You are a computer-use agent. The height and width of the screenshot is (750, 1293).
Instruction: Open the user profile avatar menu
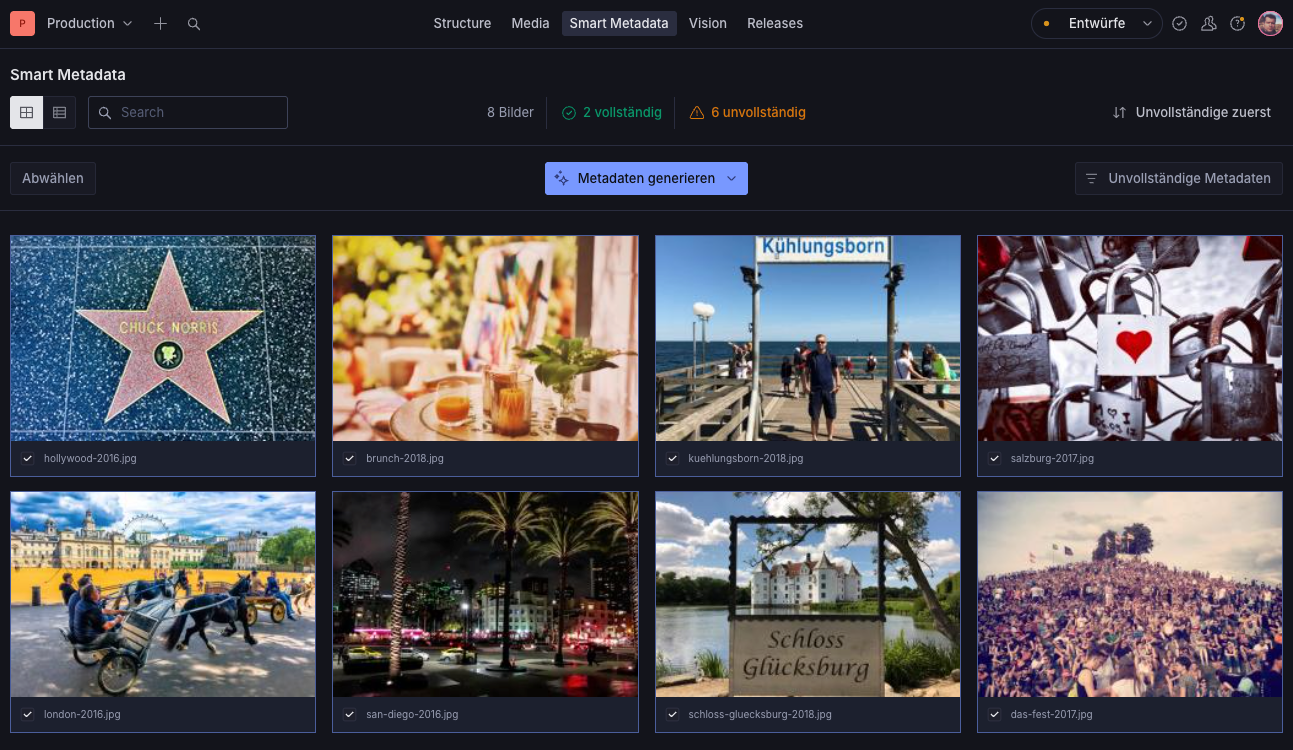click(1270, 23)
